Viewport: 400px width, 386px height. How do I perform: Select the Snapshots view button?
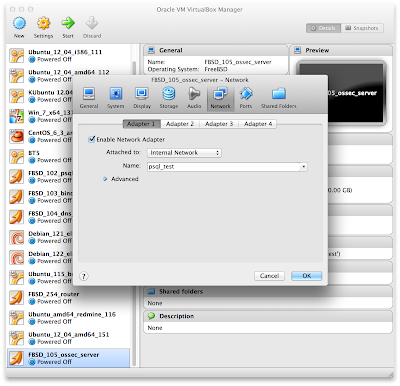pos(362,28)
